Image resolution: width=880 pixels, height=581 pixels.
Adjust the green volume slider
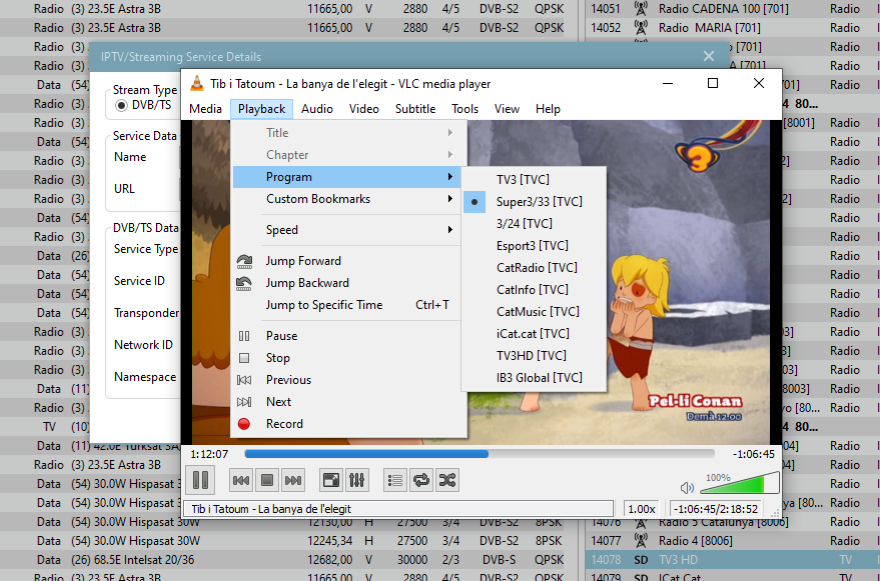(740, 483)
